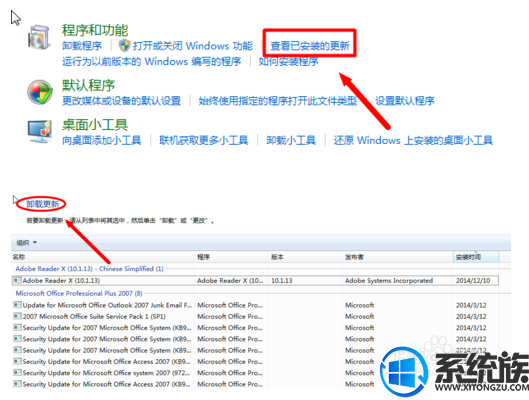Image resolution: width=529 pixels, height=400 pixels.
Task: Sort the list by the 程序 column
Action: pos(231,257)
